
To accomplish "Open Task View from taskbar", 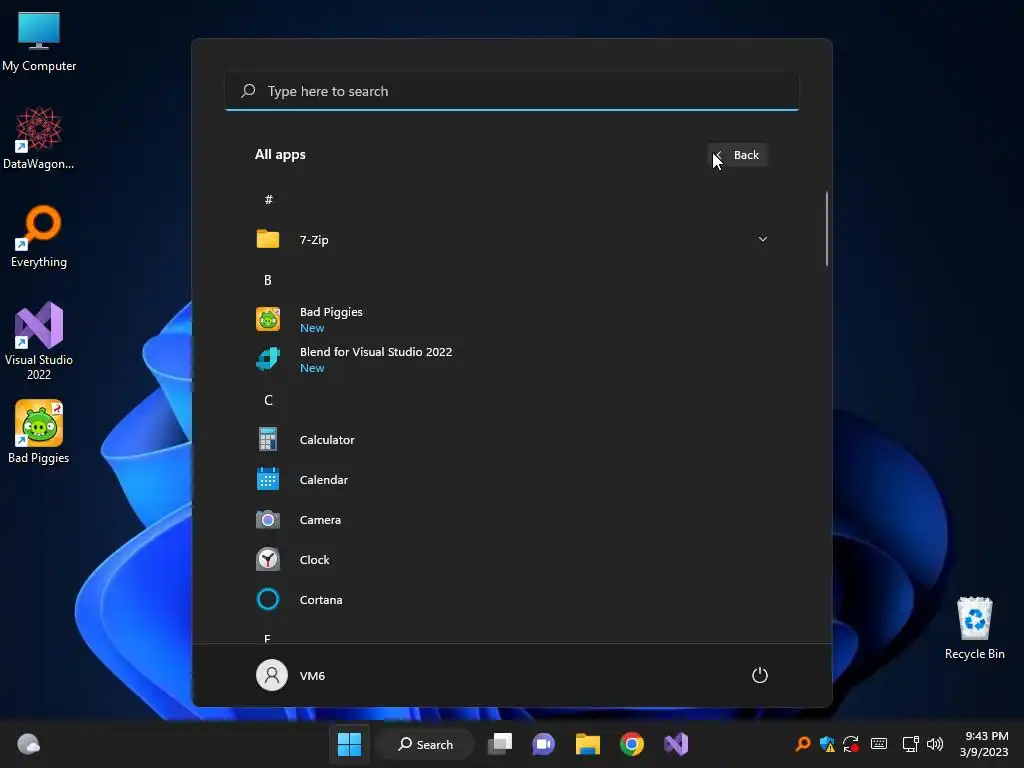I will [500, 744].
